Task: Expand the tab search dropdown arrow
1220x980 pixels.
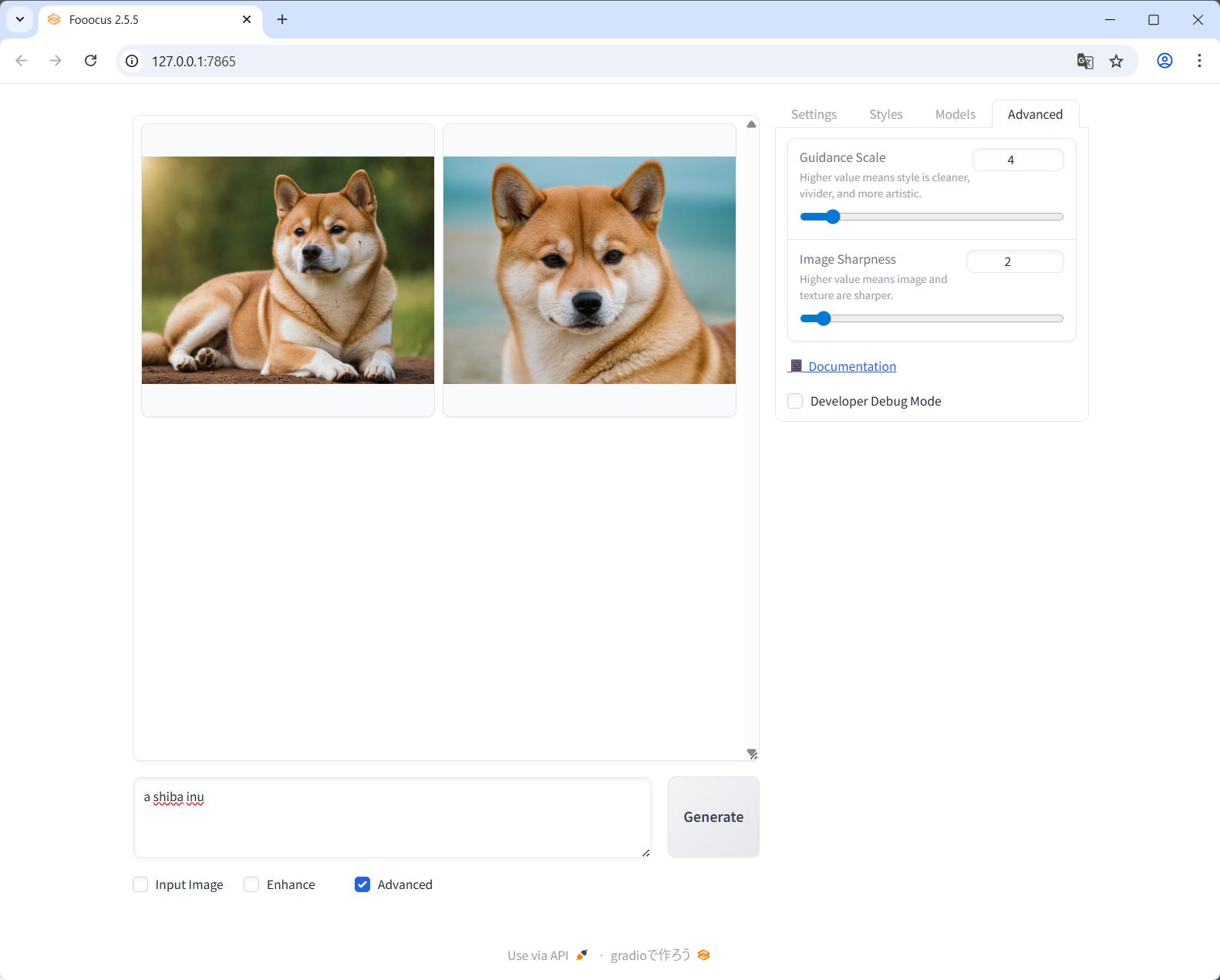Action: click(x=20, y=19)
